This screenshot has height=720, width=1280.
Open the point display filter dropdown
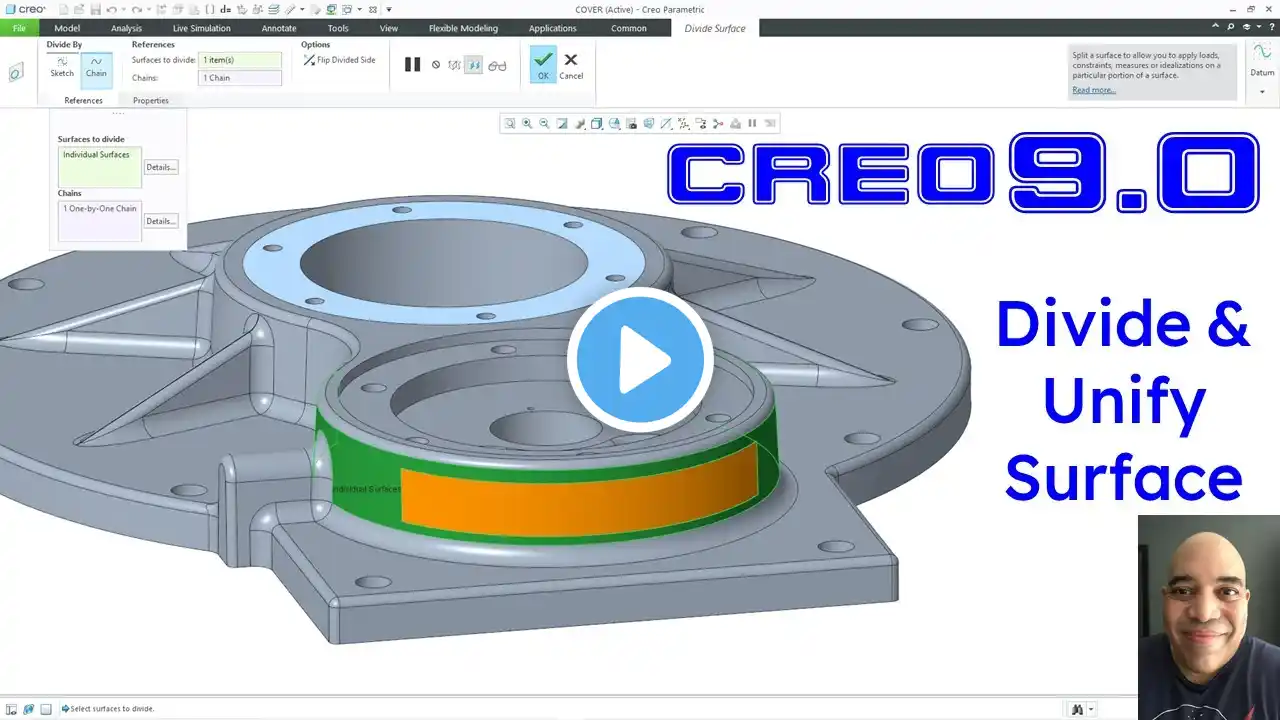pos(684,124)
